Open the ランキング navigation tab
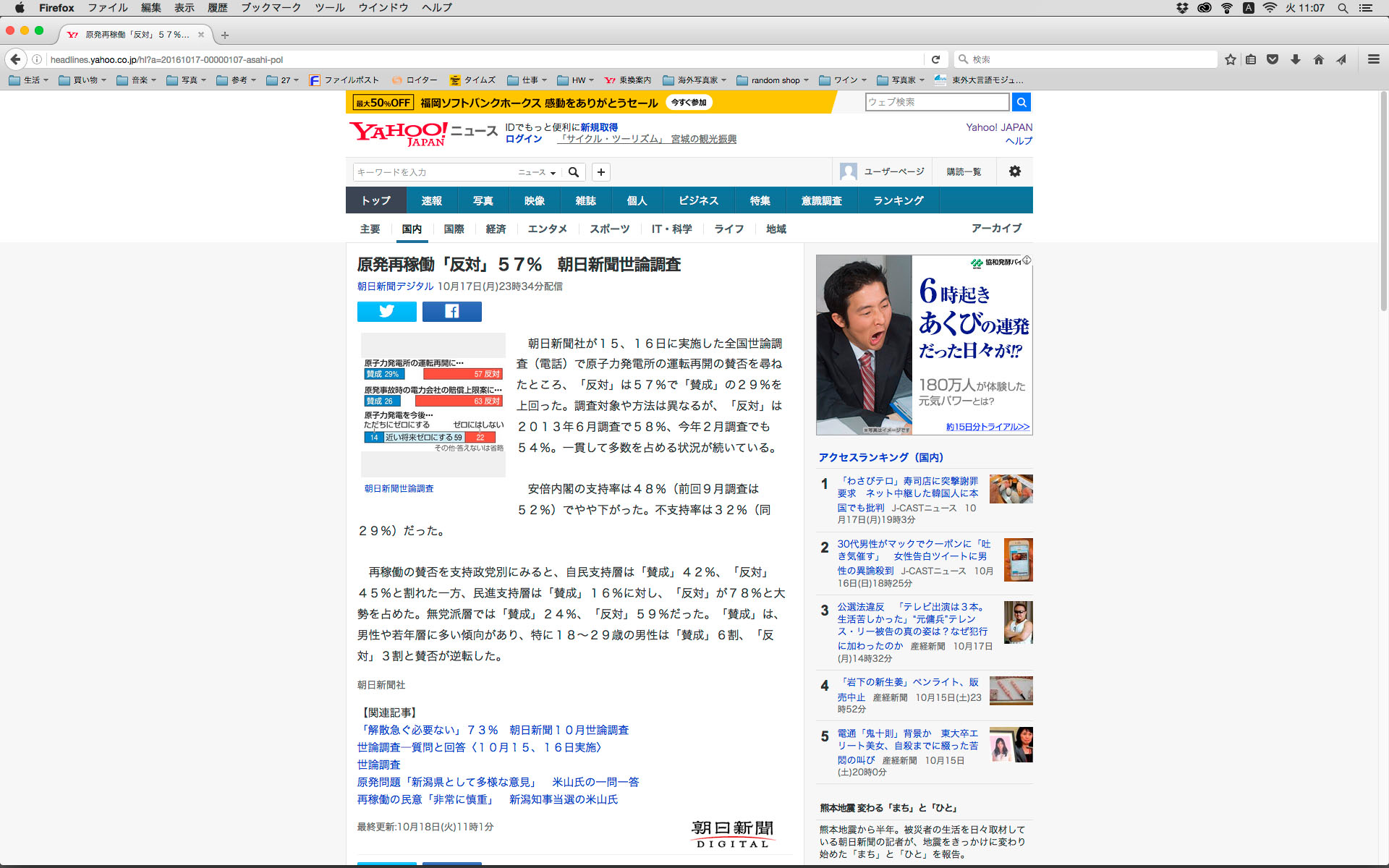 click(x=898, y=200)
